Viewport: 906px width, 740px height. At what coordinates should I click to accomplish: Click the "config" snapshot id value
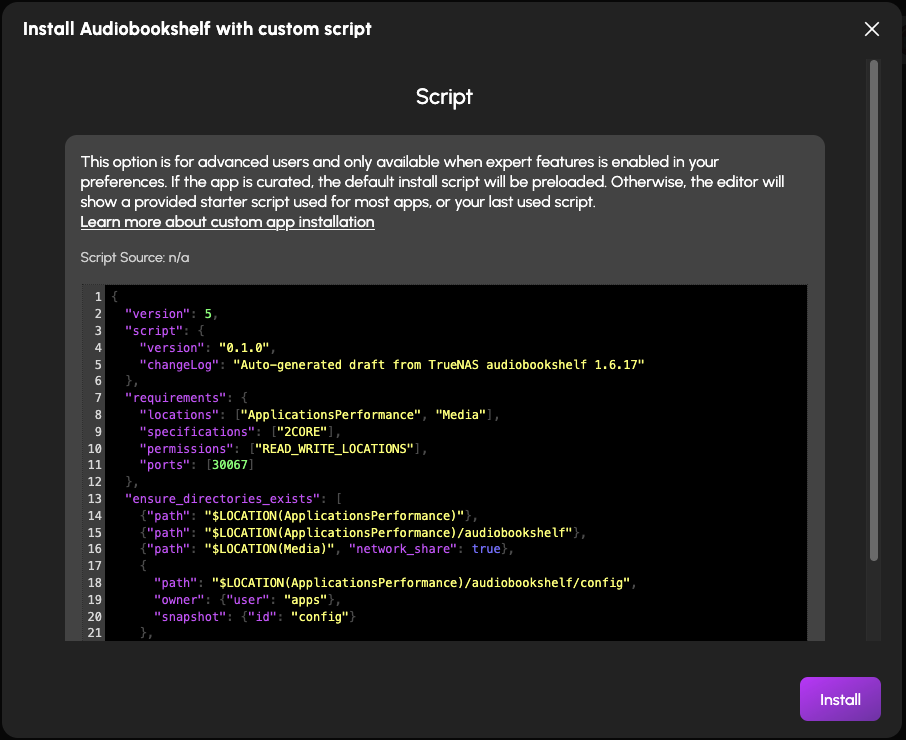320,616
